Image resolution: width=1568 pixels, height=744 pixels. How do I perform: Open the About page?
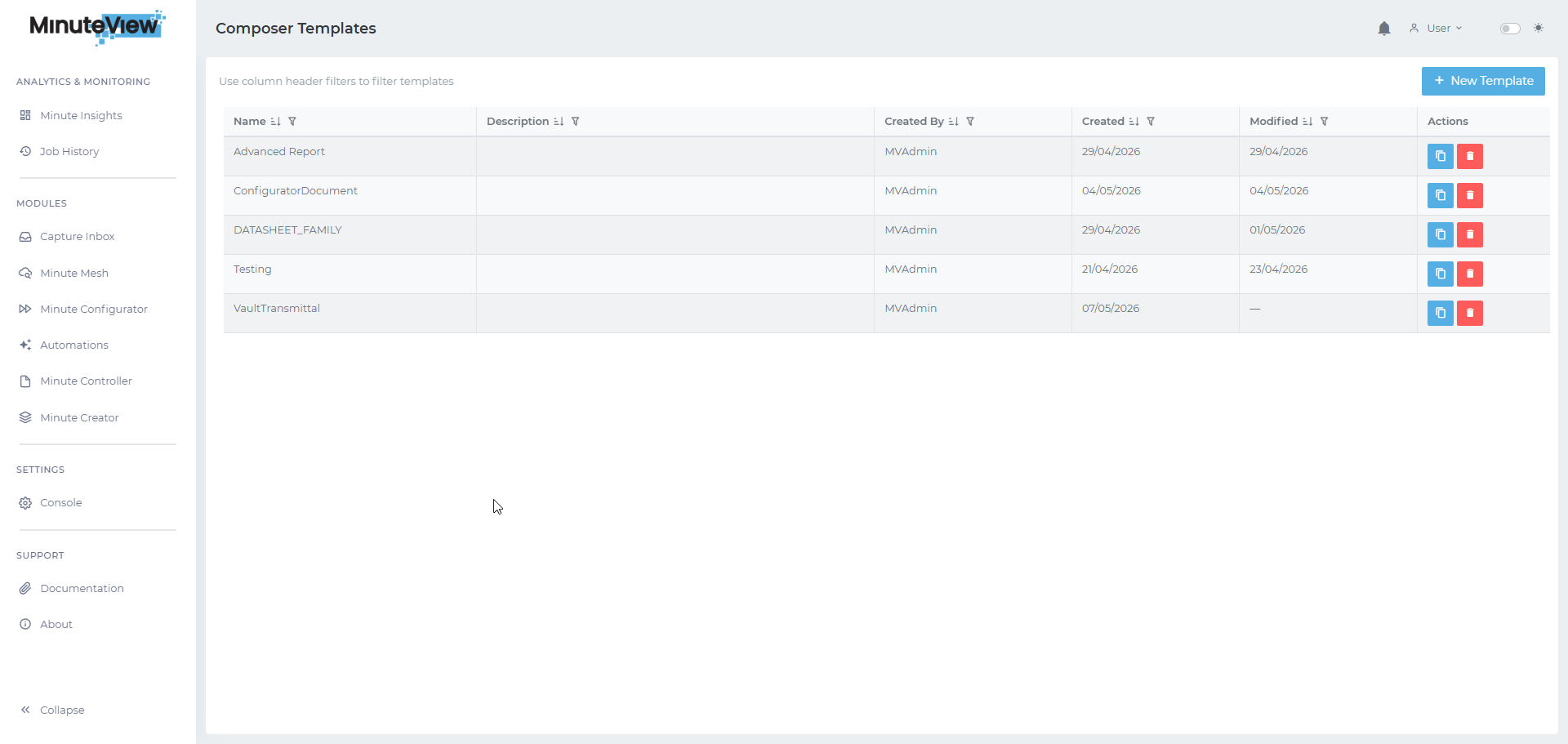46,624
